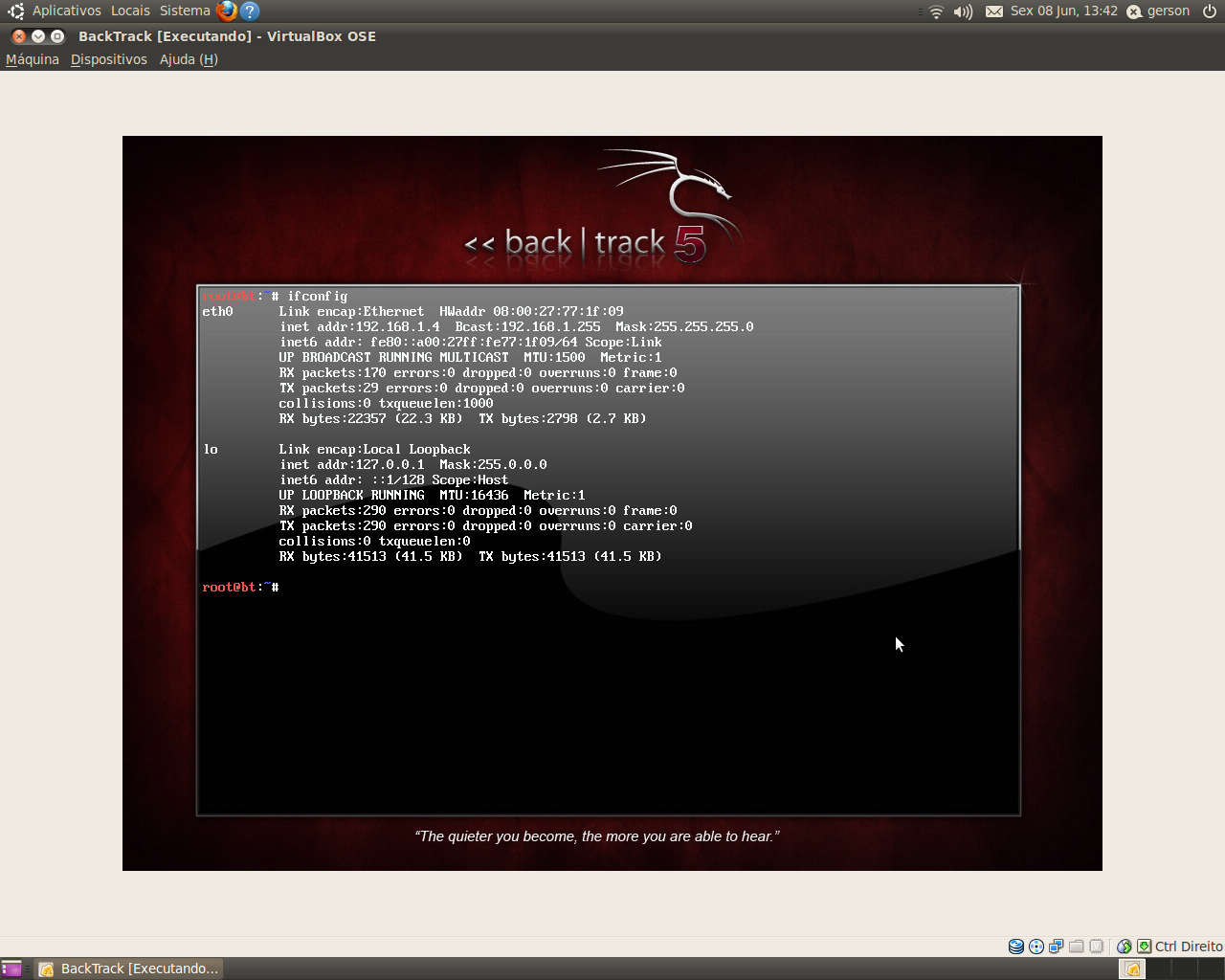
Task: Click the keyboard capture green arrow icon
Action: click(x=1144, y=947)
